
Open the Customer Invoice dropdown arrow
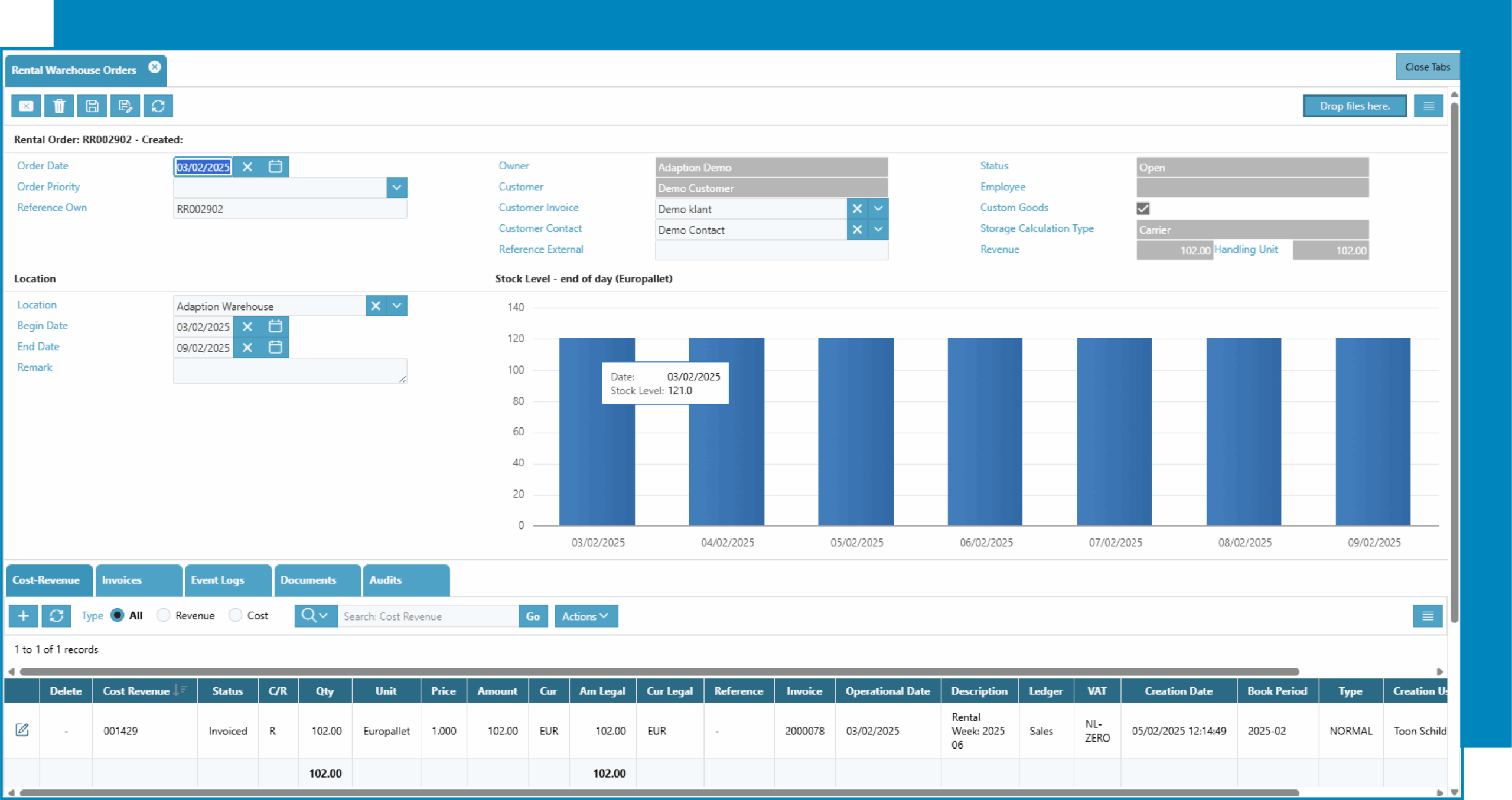click(x=878, y=208)
